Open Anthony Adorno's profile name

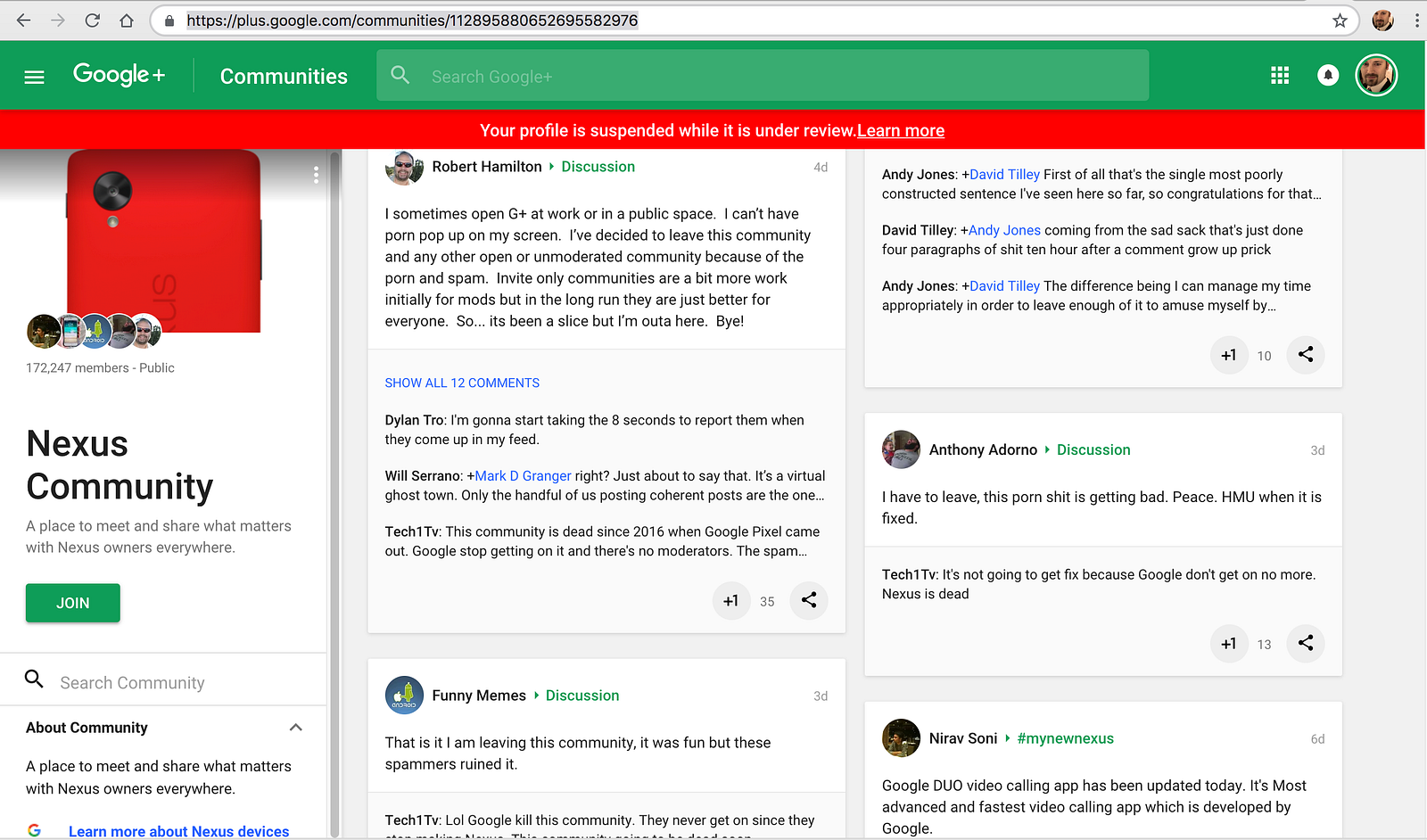tap(983, 450)
